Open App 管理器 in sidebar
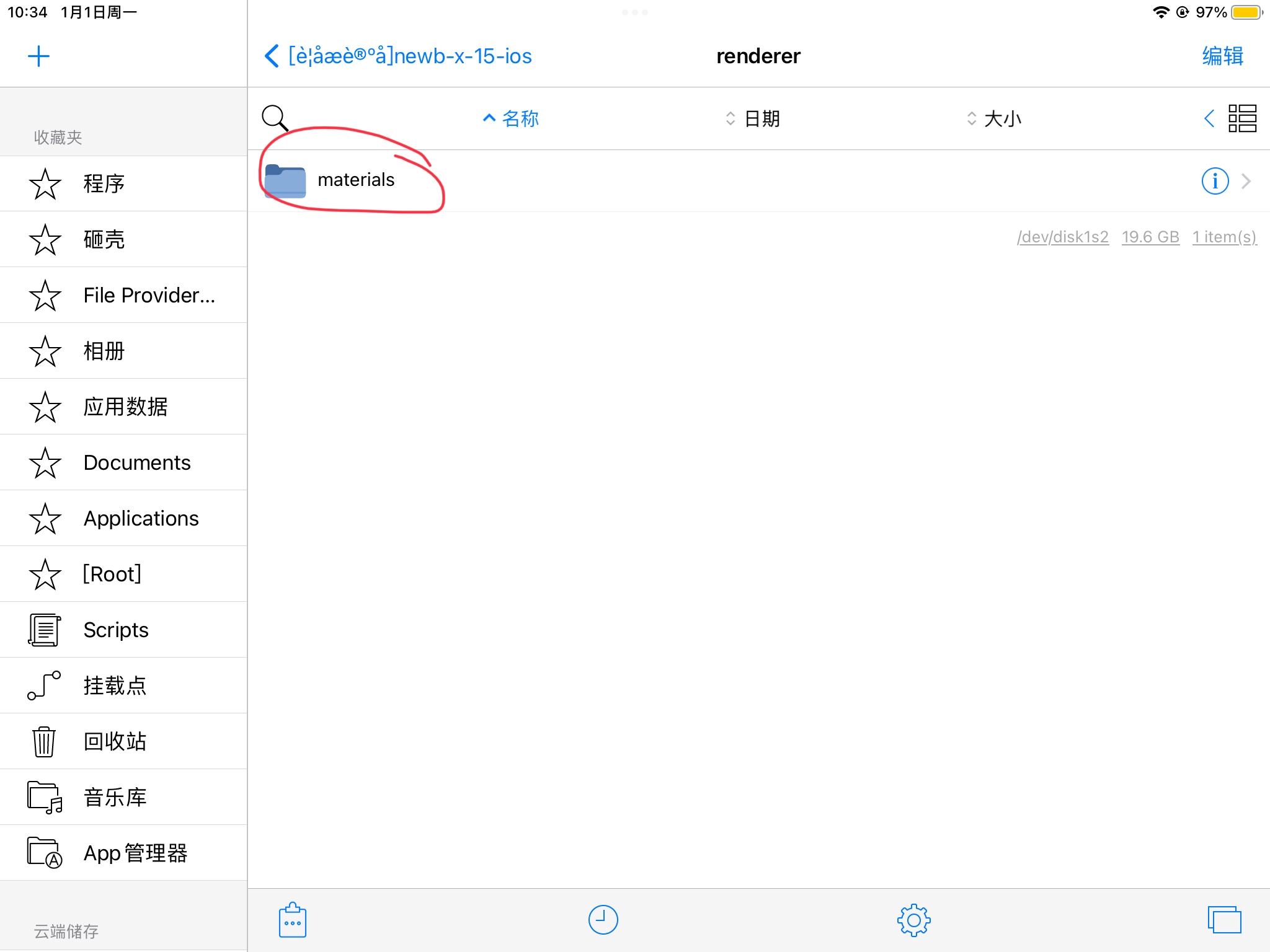 click(x=123, y=853)
